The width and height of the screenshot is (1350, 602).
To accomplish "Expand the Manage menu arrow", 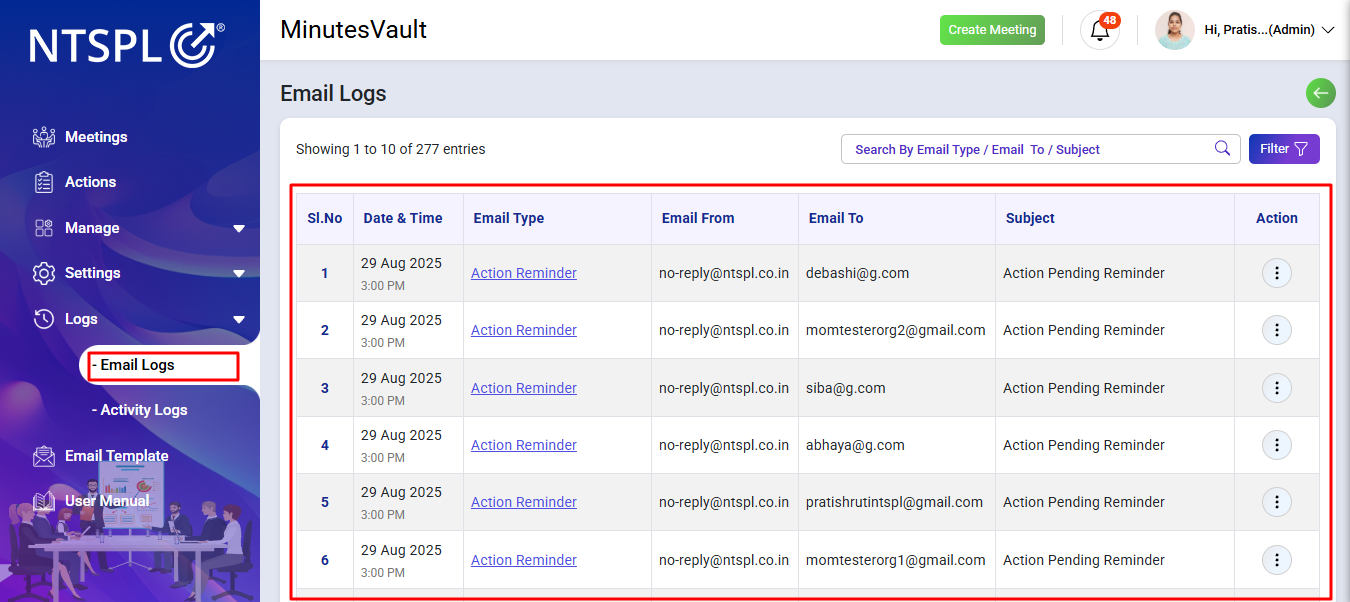I will [239, 229].
